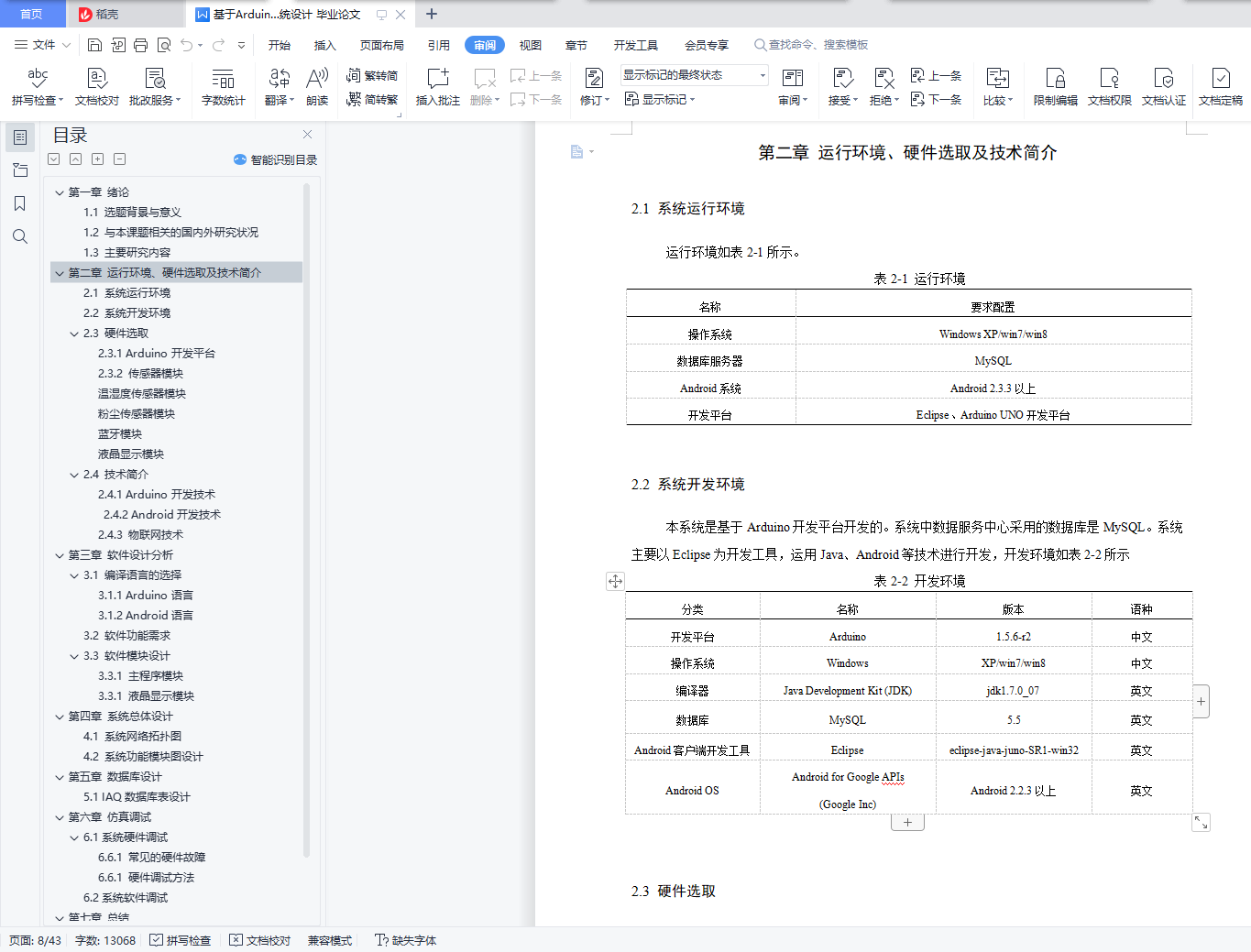Image resolution: width=1251 pixels, height=952 pixels.
Task: Collapse 第一章 绪论 tree node
Action: click(60, 192)
